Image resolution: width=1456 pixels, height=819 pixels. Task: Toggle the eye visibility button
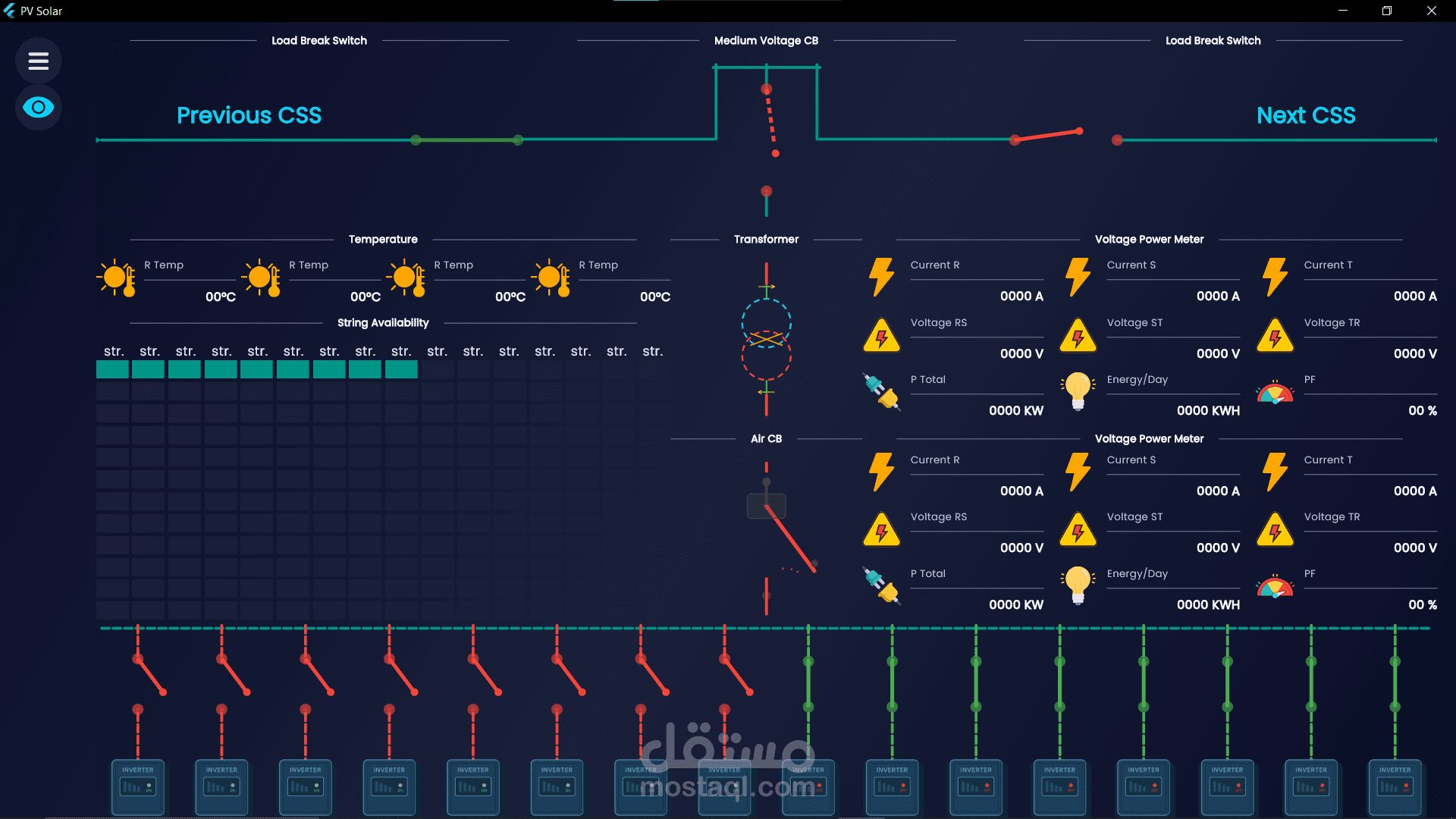38,108
